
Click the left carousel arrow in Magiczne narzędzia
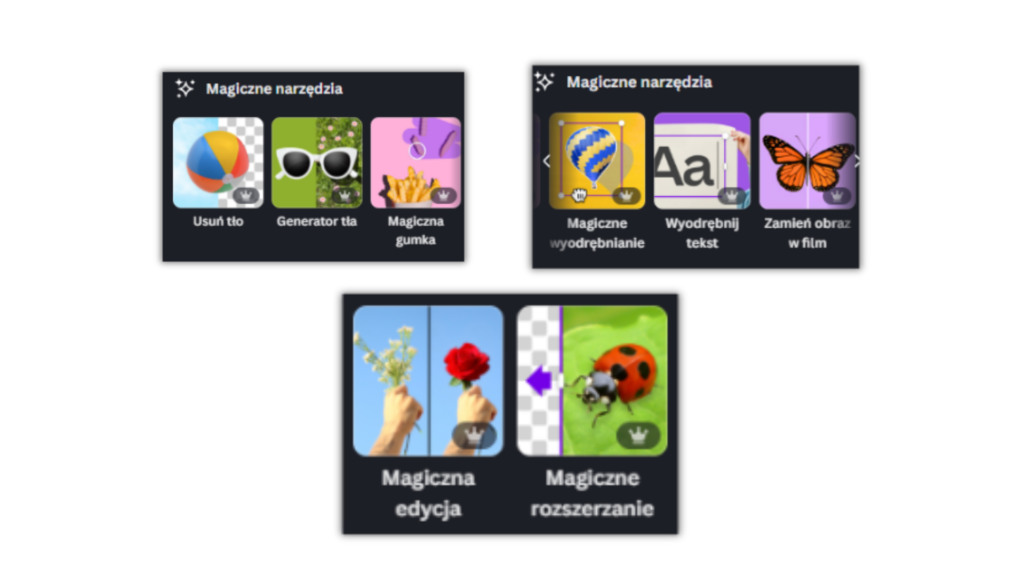(x=547, y=161)
